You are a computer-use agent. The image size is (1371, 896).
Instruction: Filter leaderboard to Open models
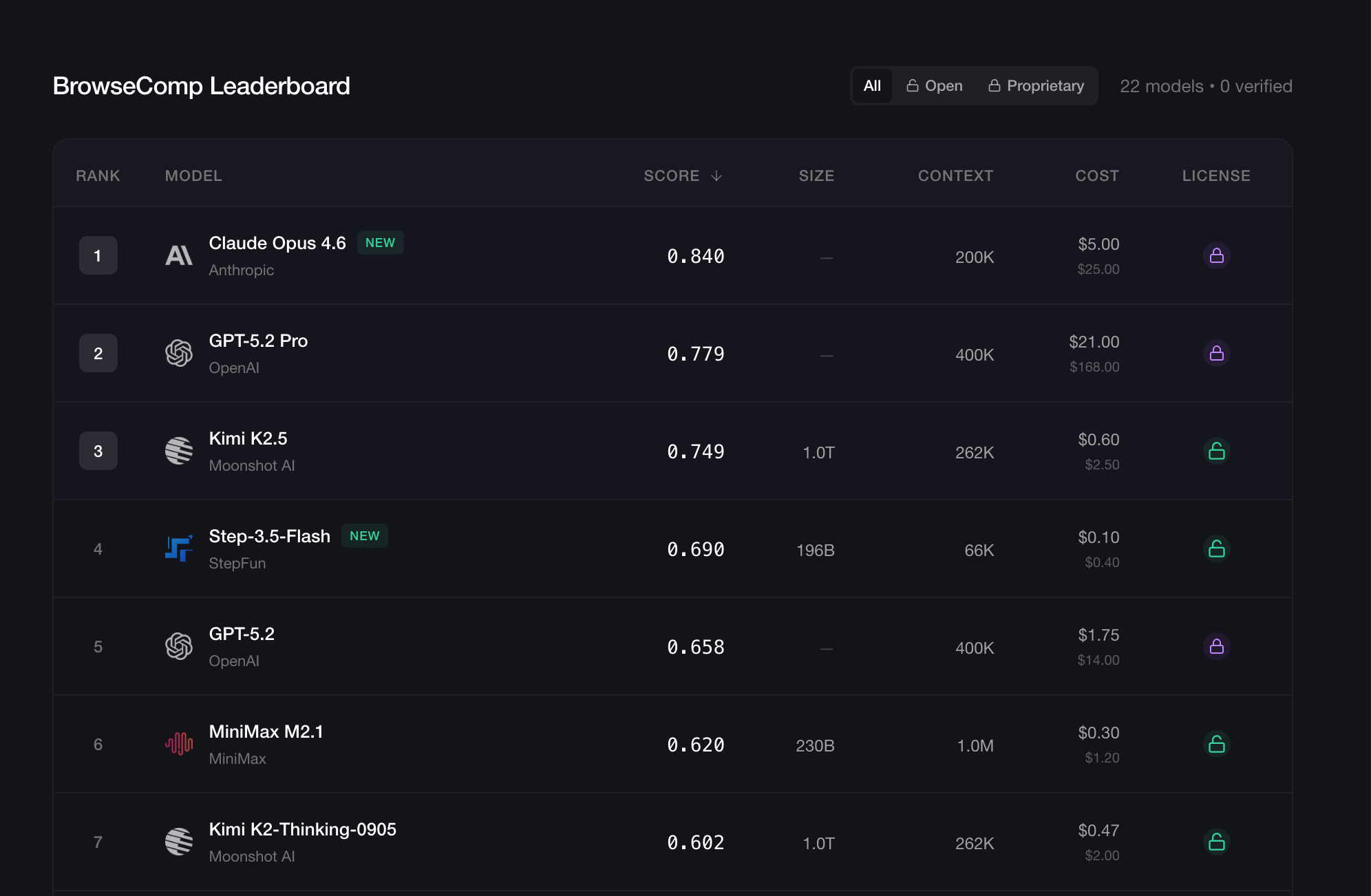tap(934, 86)
